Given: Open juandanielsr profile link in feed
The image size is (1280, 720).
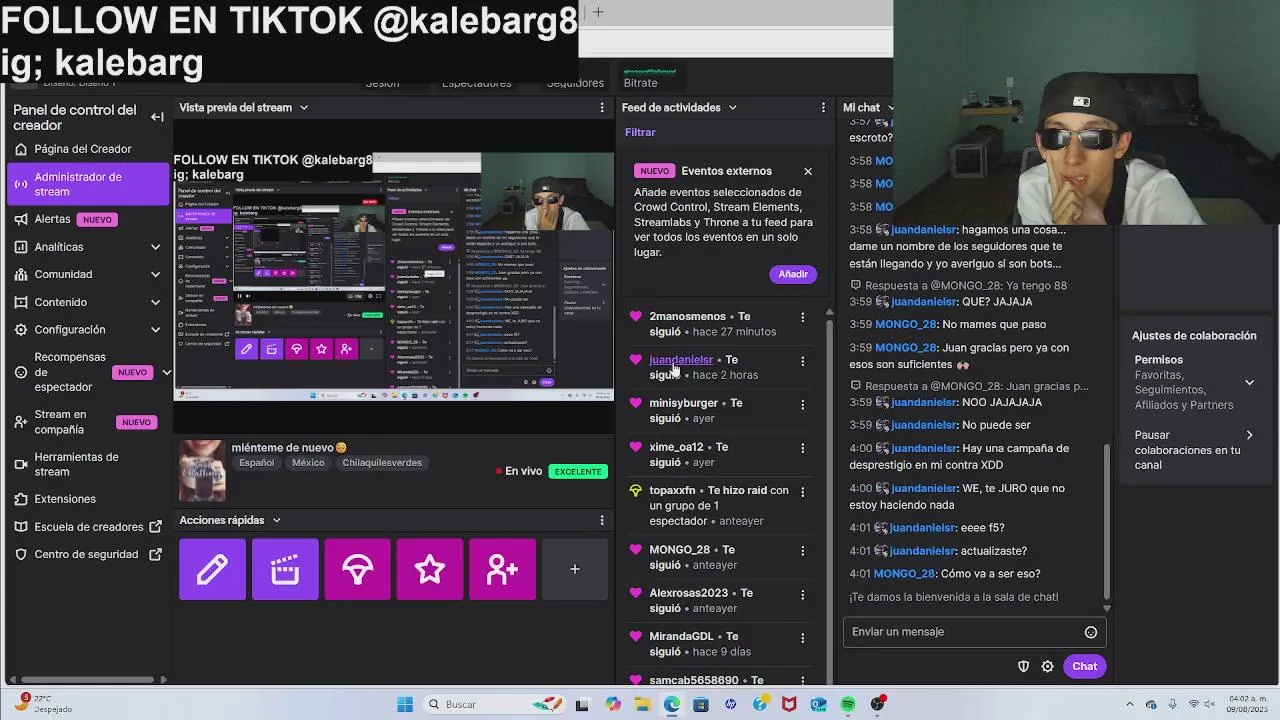Looking at the screenshot, I should (x=681, y=360).
